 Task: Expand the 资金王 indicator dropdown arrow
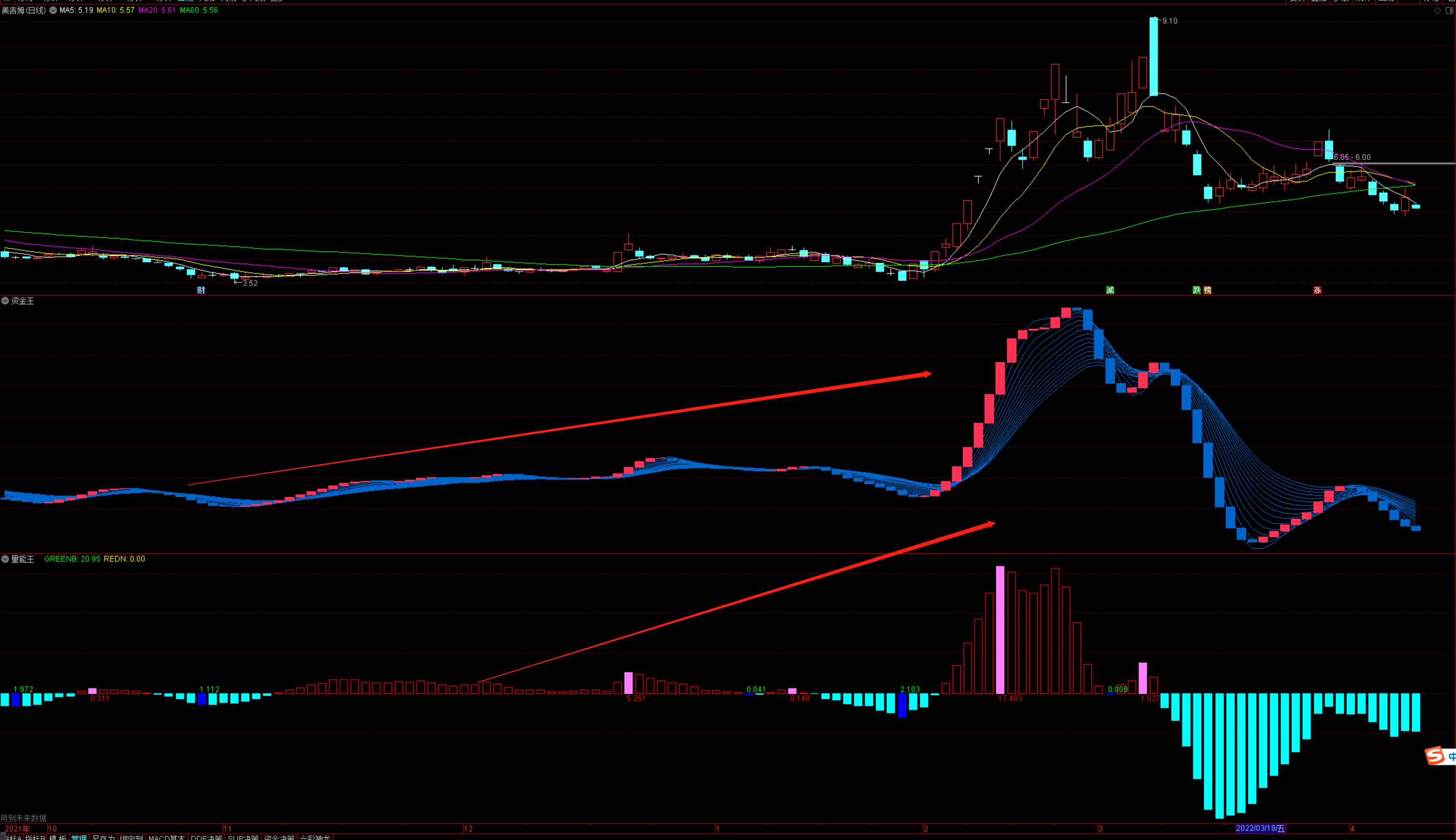pos(5,301)
